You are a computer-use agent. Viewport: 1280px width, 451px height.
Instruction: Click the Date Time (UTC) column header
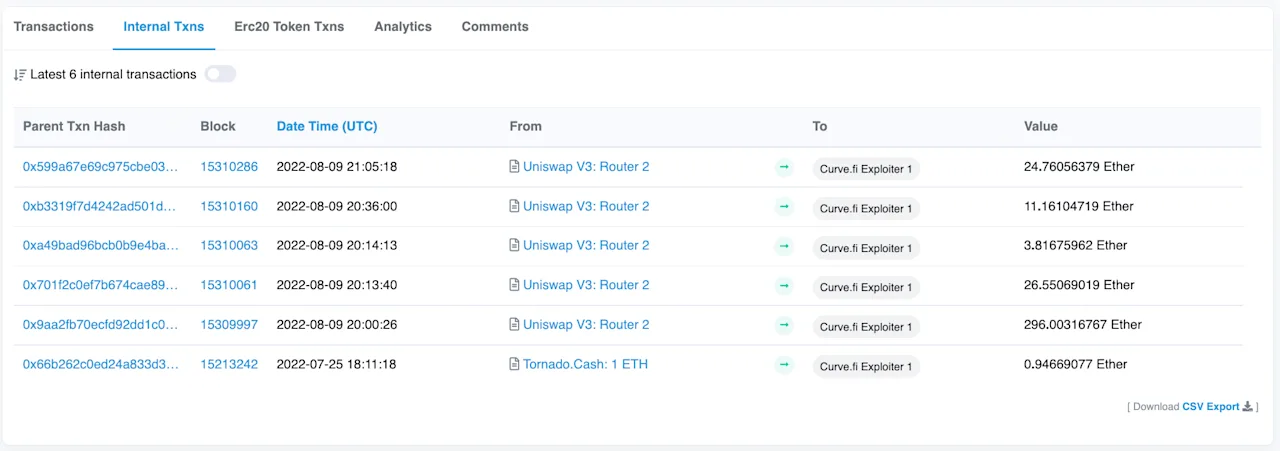point(327,126)
